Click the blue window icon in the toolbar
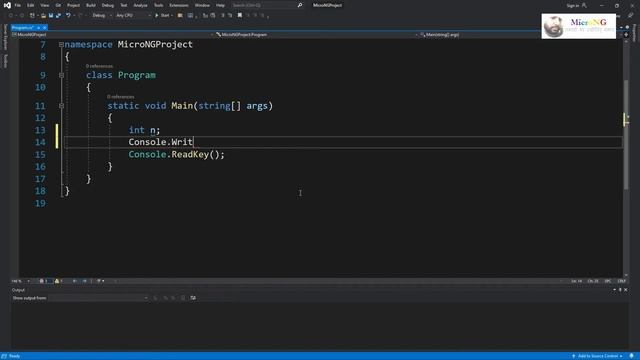Viewport: 640px width, 360px height. (190, 16)
